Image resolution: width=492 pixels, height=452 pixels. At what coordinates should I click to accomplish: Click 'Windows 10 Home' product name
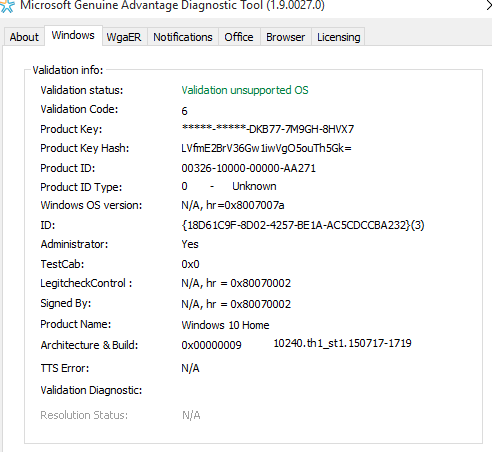[x=225, y=325]
